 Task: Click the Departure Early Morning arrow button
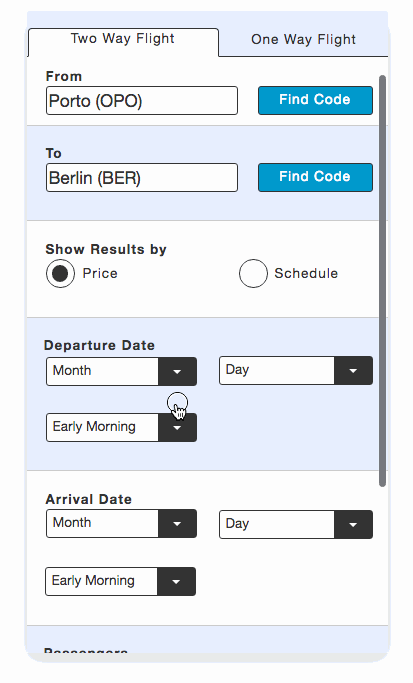click(x=177, y=428)
